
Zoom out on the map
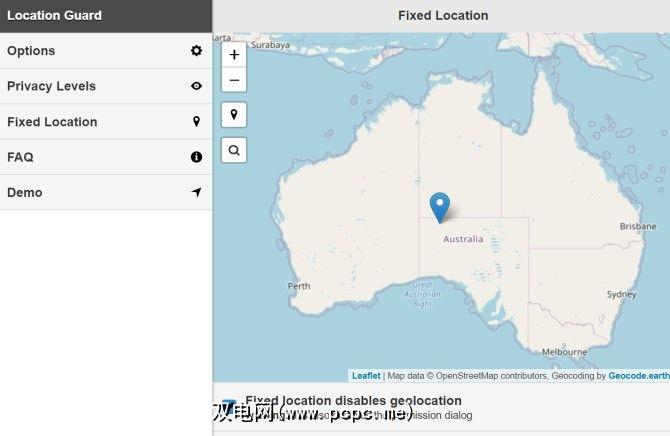(x=234, y=80)
